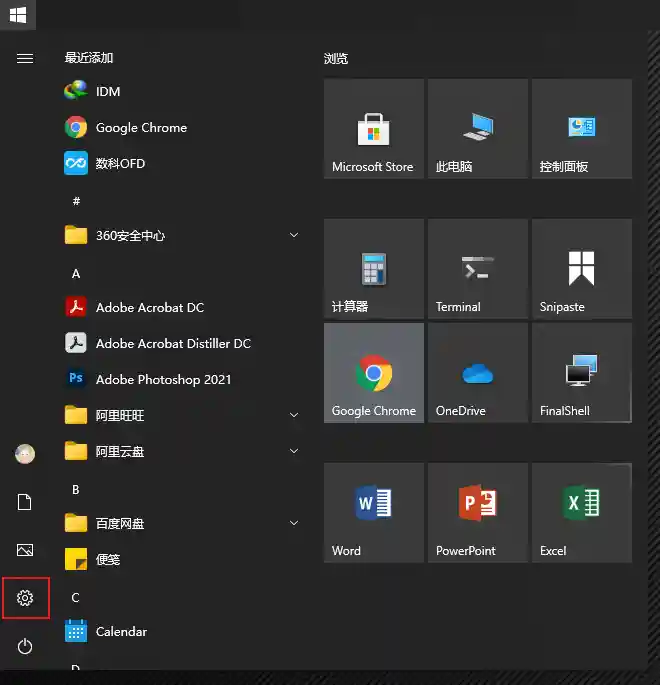Click the C alphabet index header
Viewport: 660px width, 685px height.
(76, 598)
